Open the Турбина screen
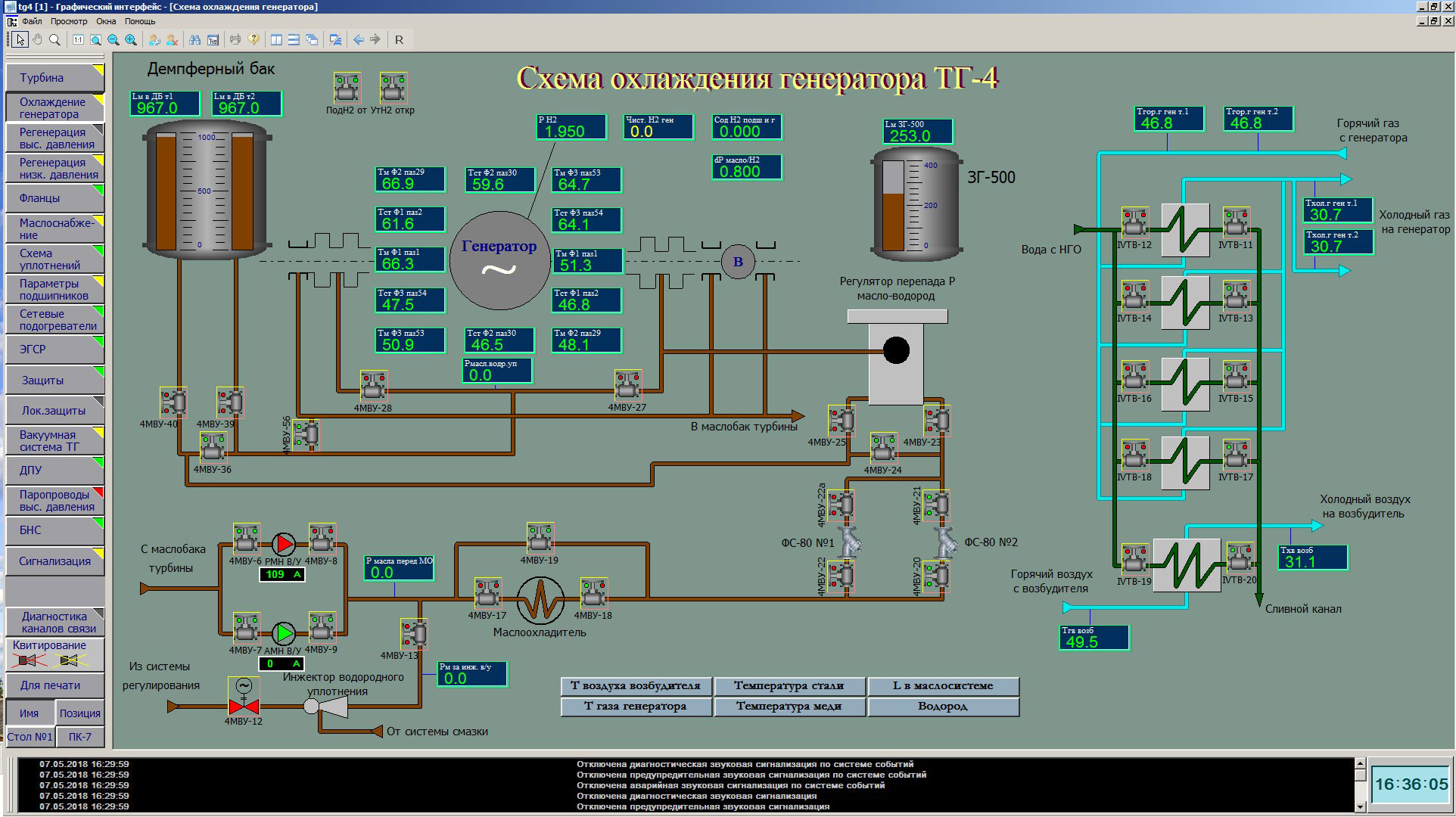The width and height of the screenshot is (1456, 817). click(x=54, y=77)
